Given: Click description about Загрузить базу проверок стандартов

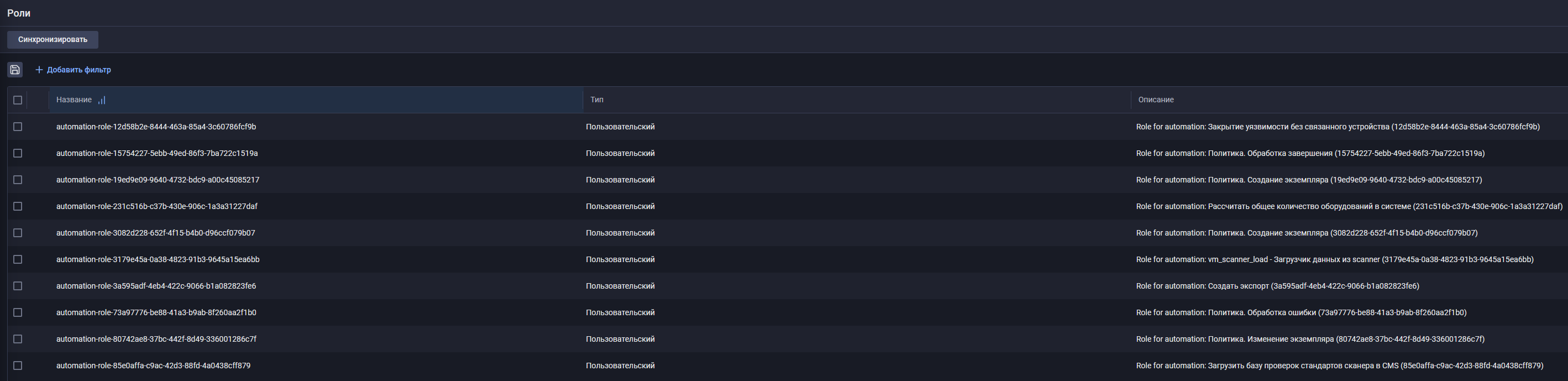Looking at the screenshot, I should tap(1340, 366).
